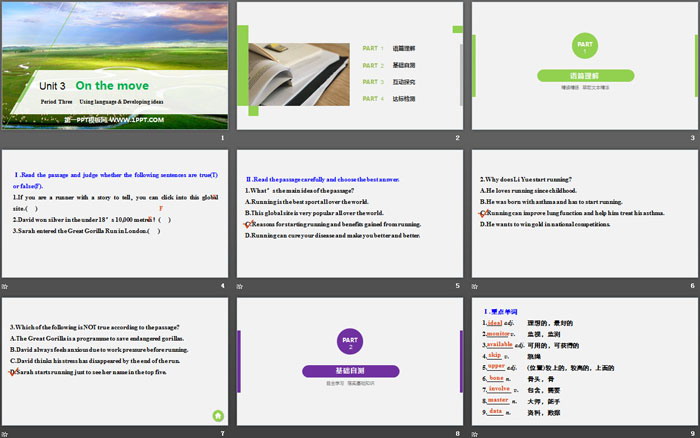The image size is (700, 438).
Task: Click animation star icon under slide 6
Action: click(x=475, y=286)
